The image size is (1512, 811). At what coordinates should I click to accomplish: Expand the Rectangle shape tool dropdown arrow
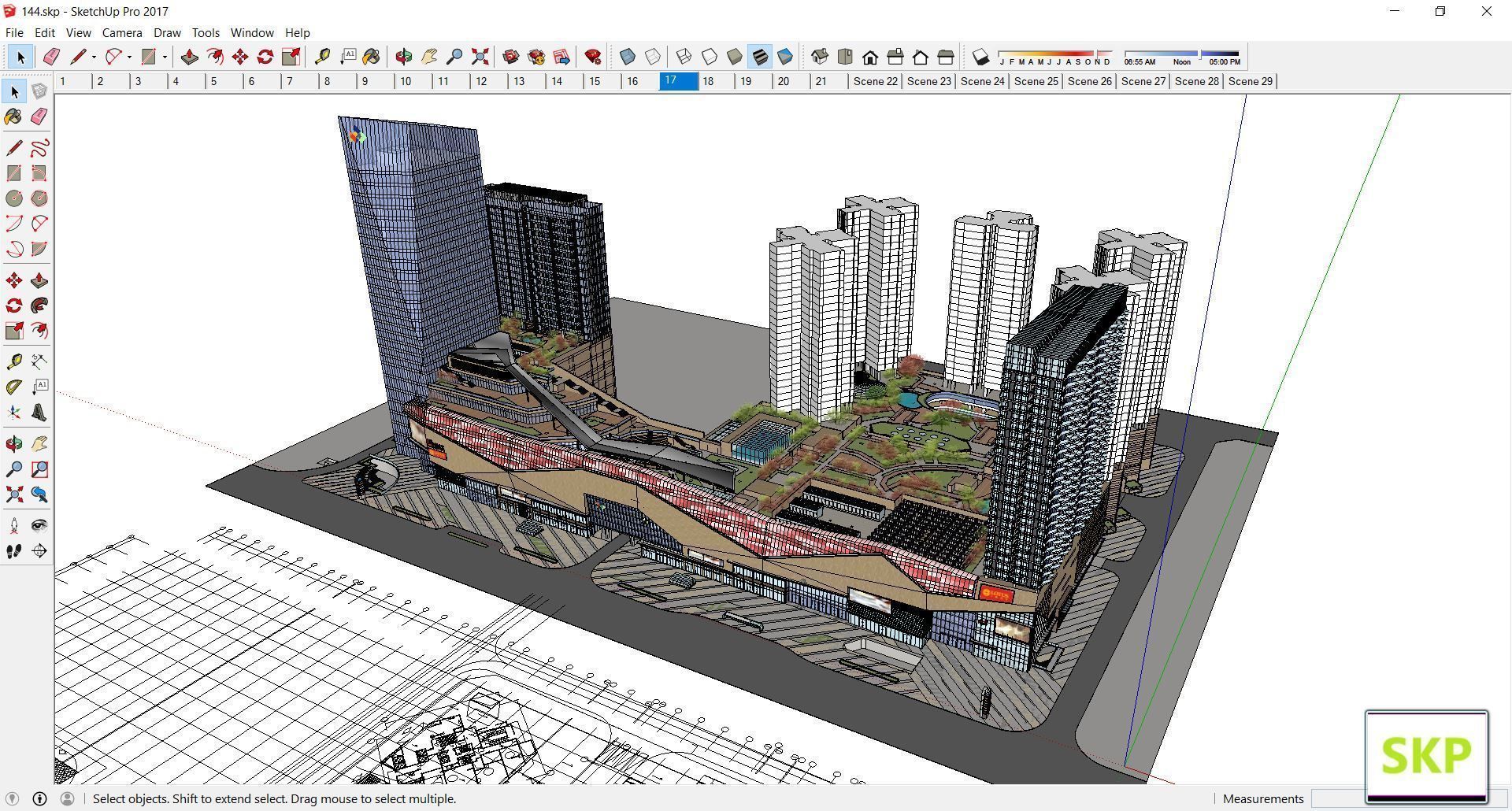point(165,57)
